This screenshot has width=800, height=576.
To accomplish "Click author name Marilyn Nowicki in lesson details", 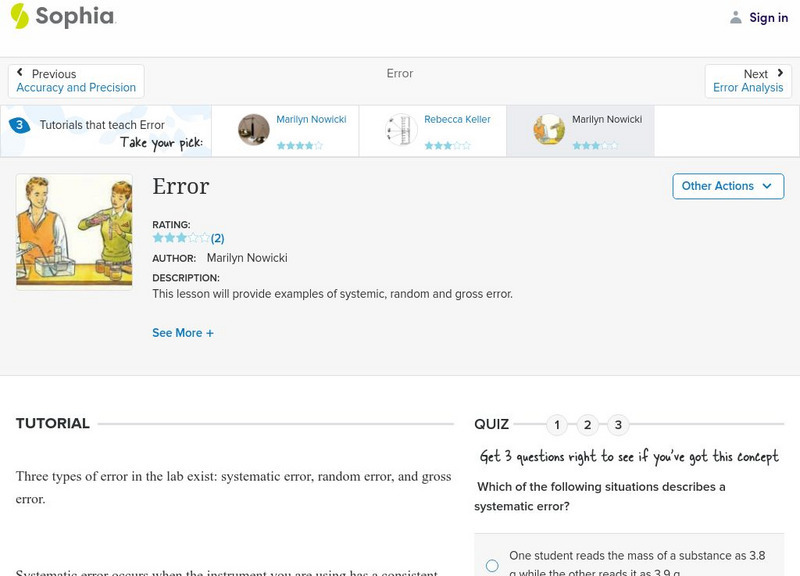I will click(247, 258).
